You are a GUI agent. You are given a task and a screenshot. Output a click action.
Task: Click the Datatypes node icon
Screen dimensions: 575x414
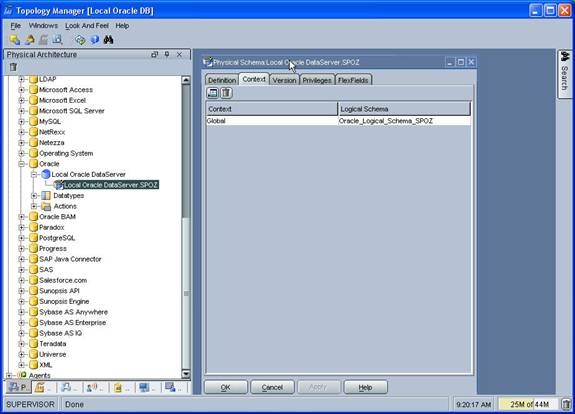(46, 195)
